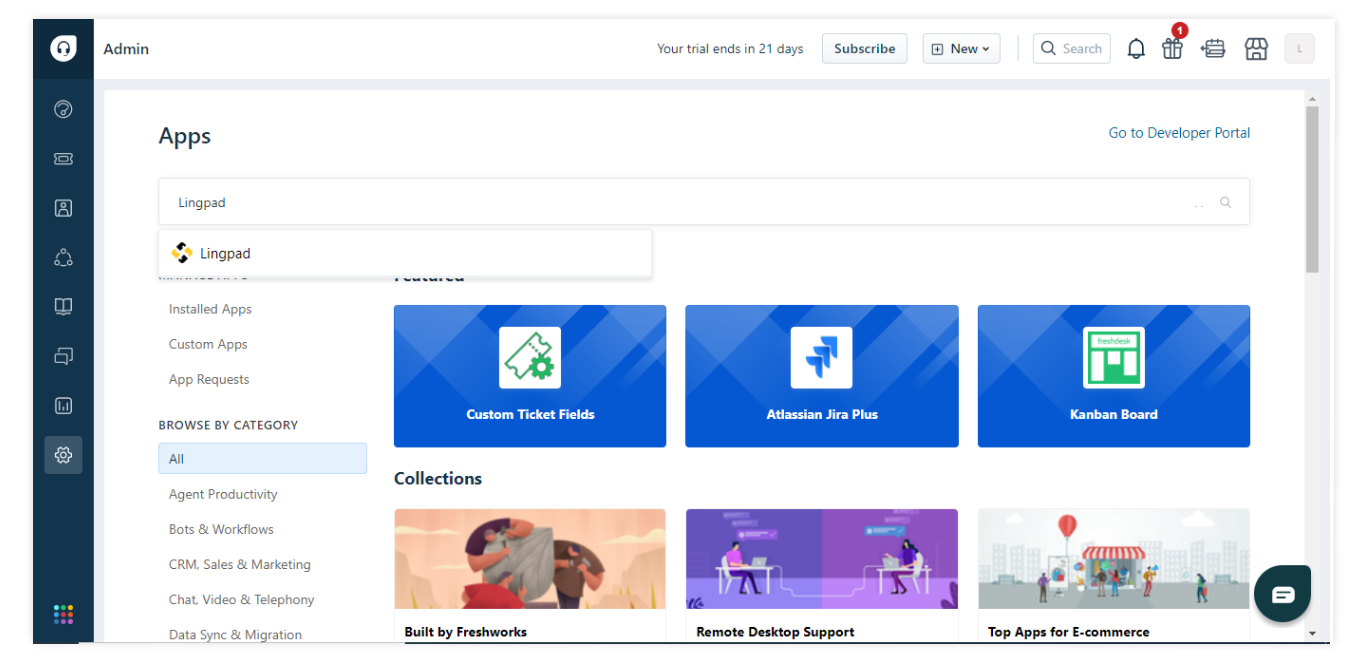Viewport: 1368px width, 669px height.
Task: Click the Admin page title
Action: pos(126,49)
